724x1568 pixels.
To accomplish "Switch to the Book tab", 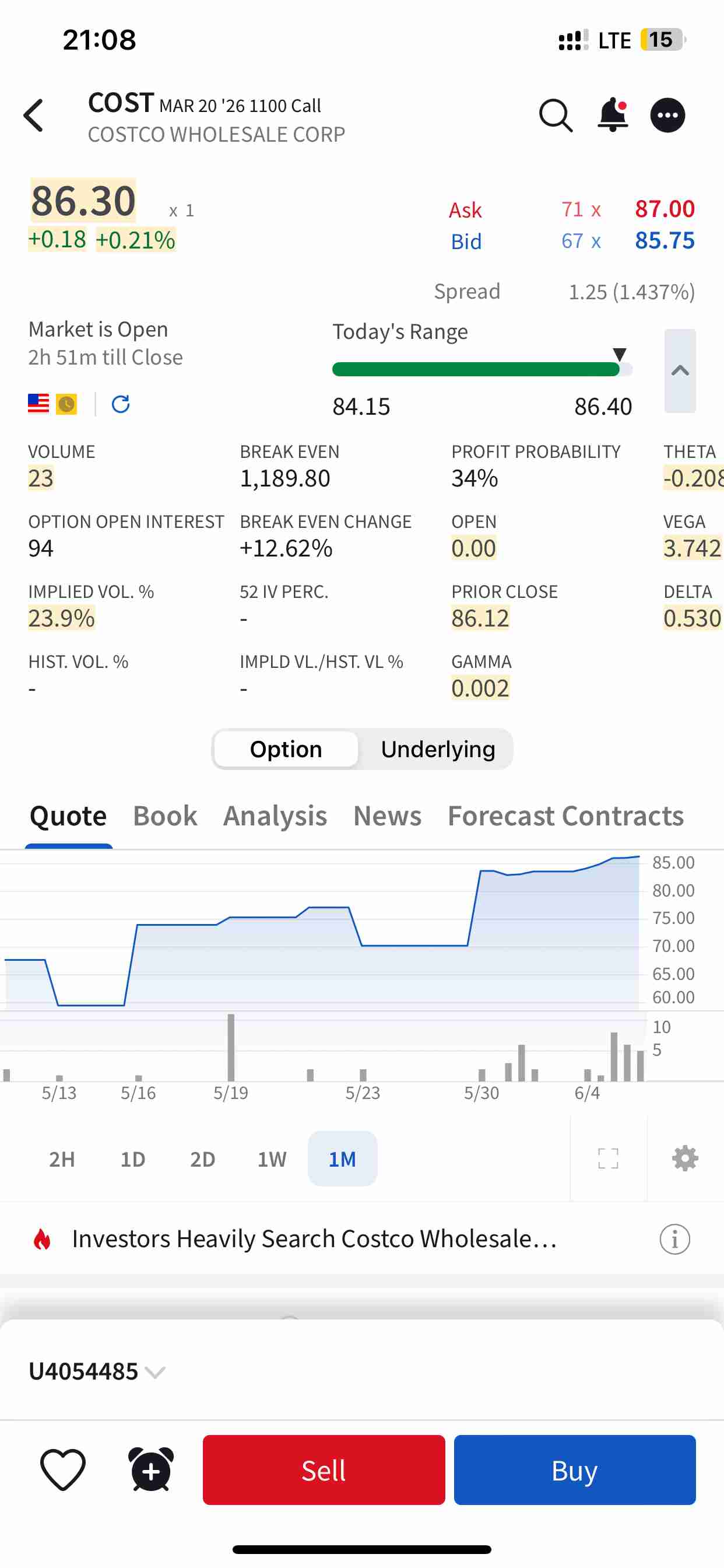I will [x=165, y=815].
